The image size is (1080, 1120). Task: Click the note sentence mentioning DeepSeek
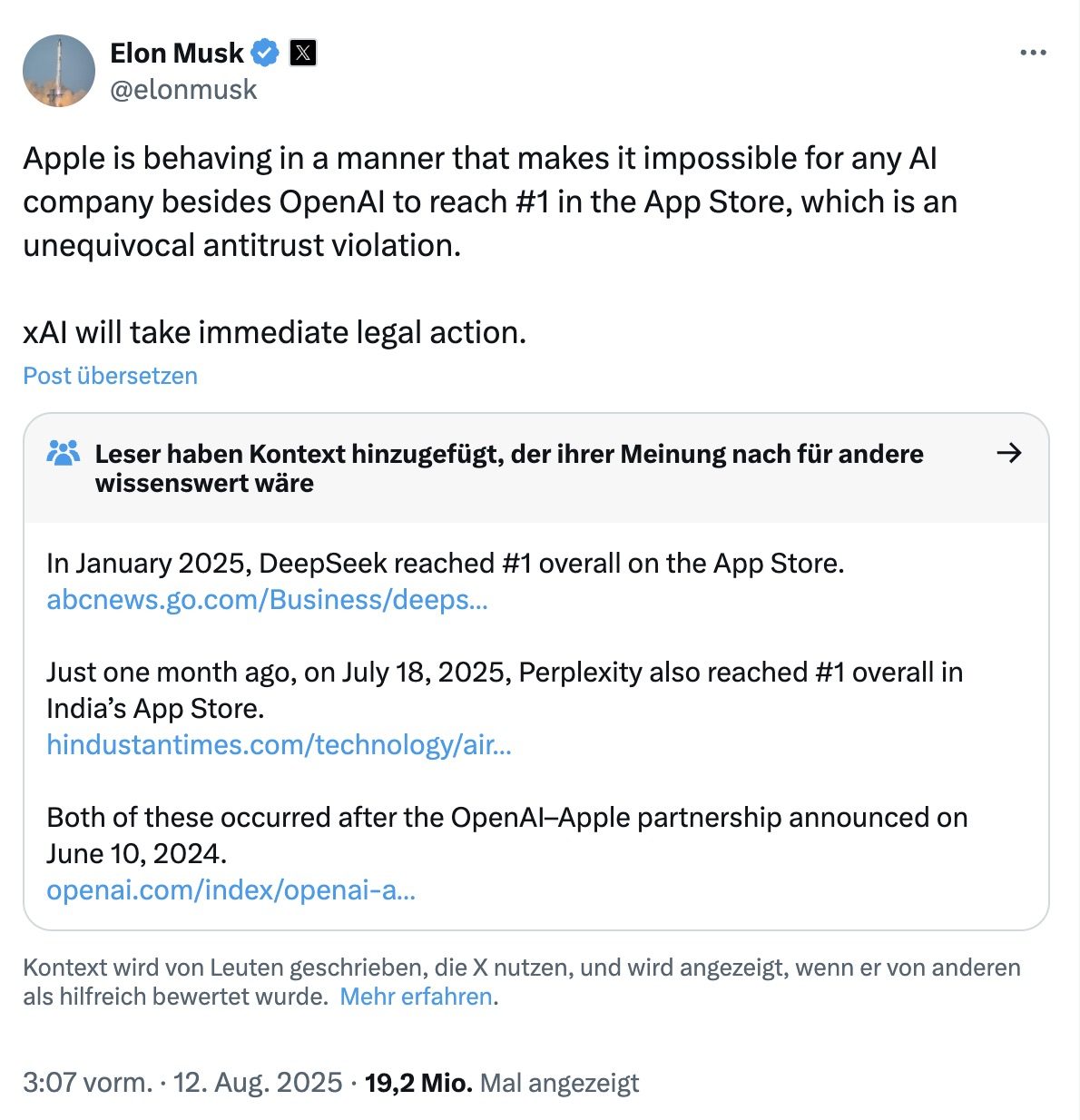pos(445,564)
